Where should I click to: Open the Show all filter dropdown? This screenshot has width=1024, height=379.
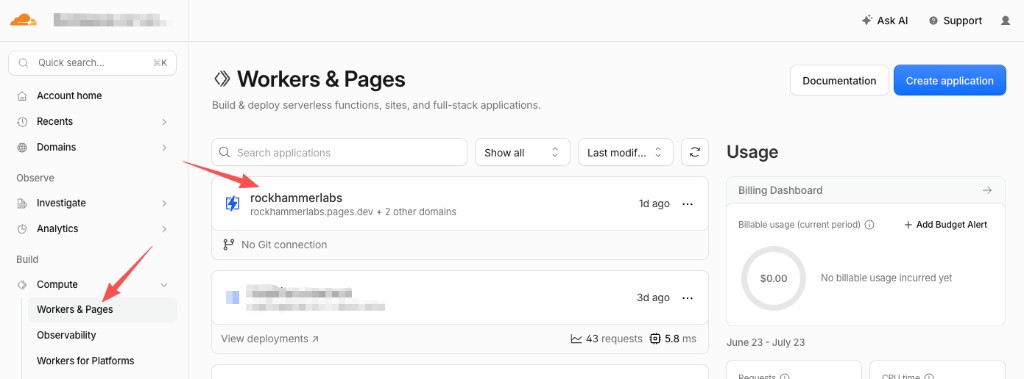coord(522,152)
